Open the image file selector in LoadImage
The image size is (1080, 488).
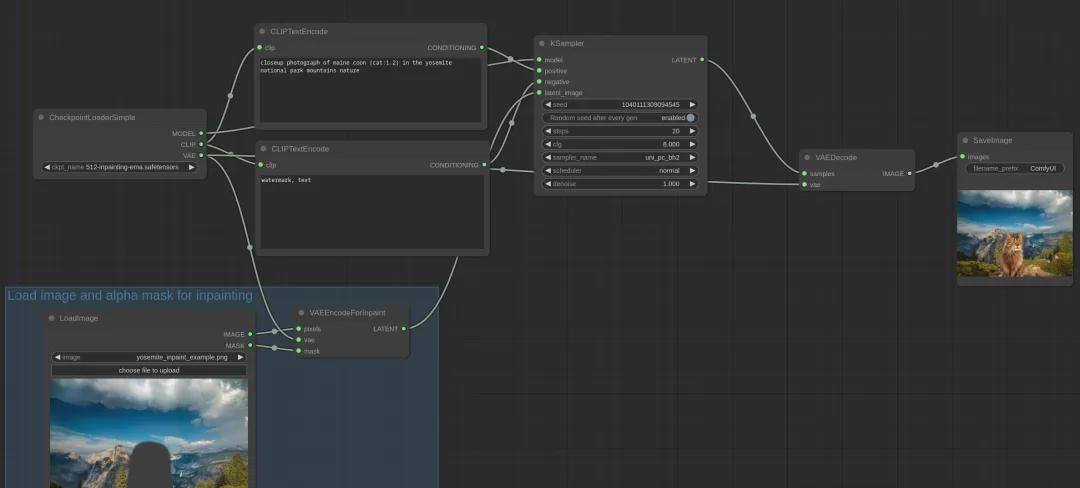pyautogui.click(x=148, y=357)
